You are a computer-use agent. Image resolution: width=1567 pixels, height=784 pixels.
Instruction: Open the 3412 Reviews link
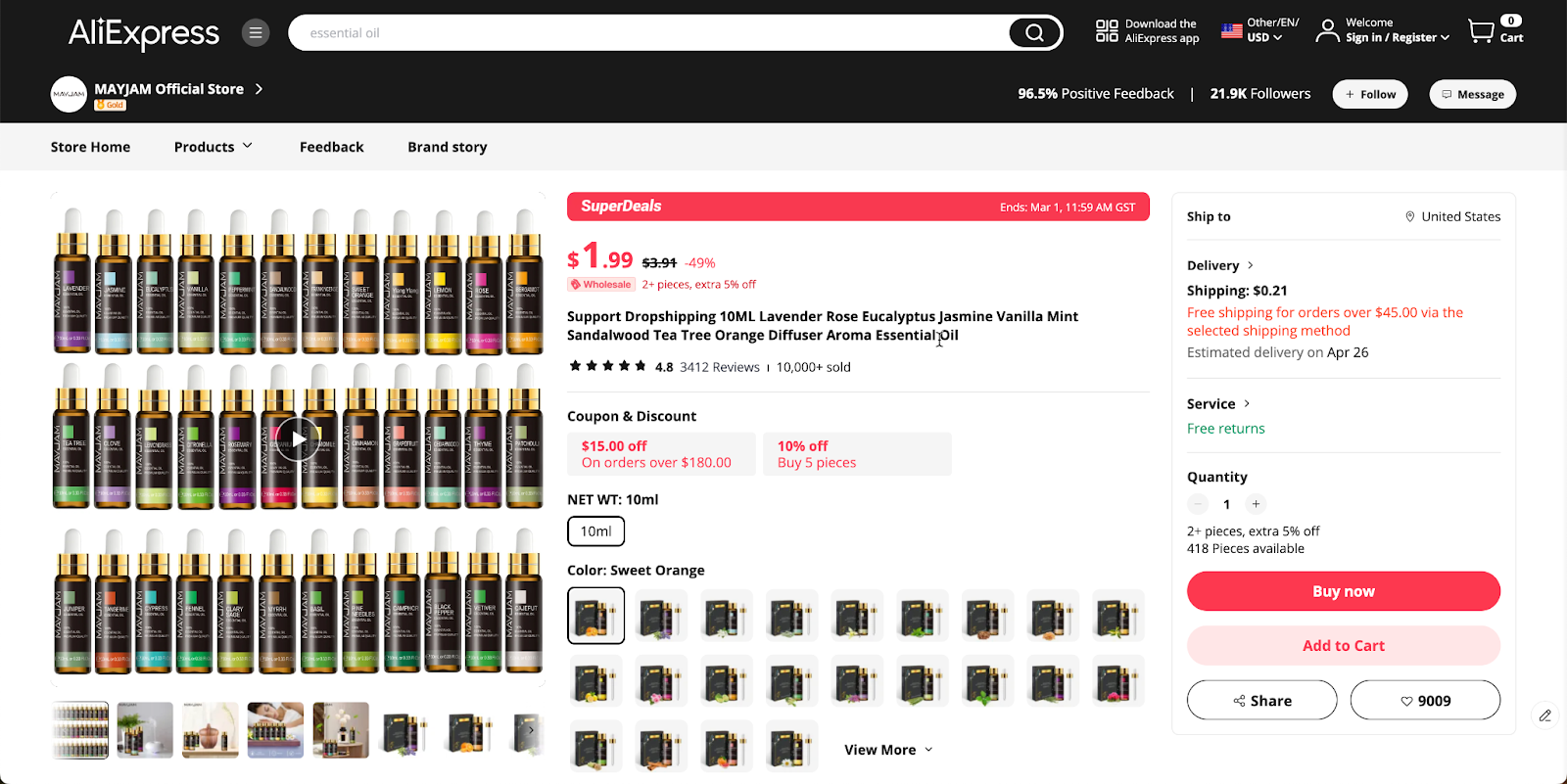tap(720, 367)
